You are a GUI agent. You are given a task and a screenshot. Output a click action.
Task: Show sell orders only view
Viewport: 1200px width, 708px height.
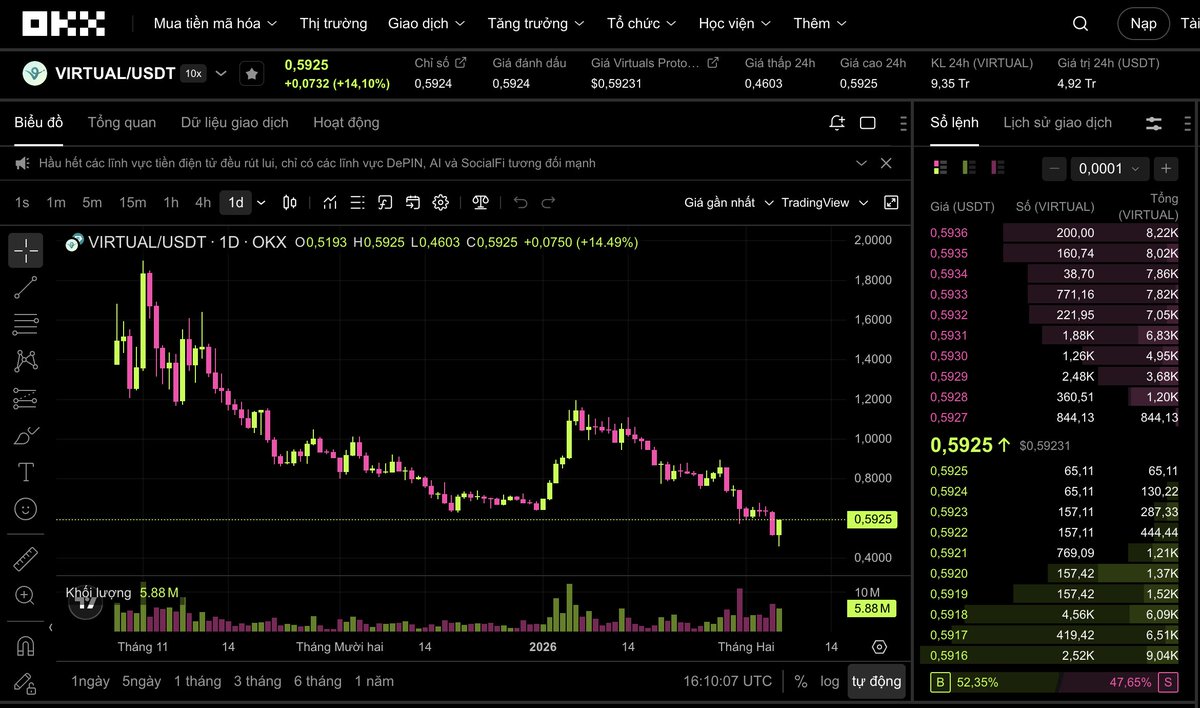click(x=997, y=167)
